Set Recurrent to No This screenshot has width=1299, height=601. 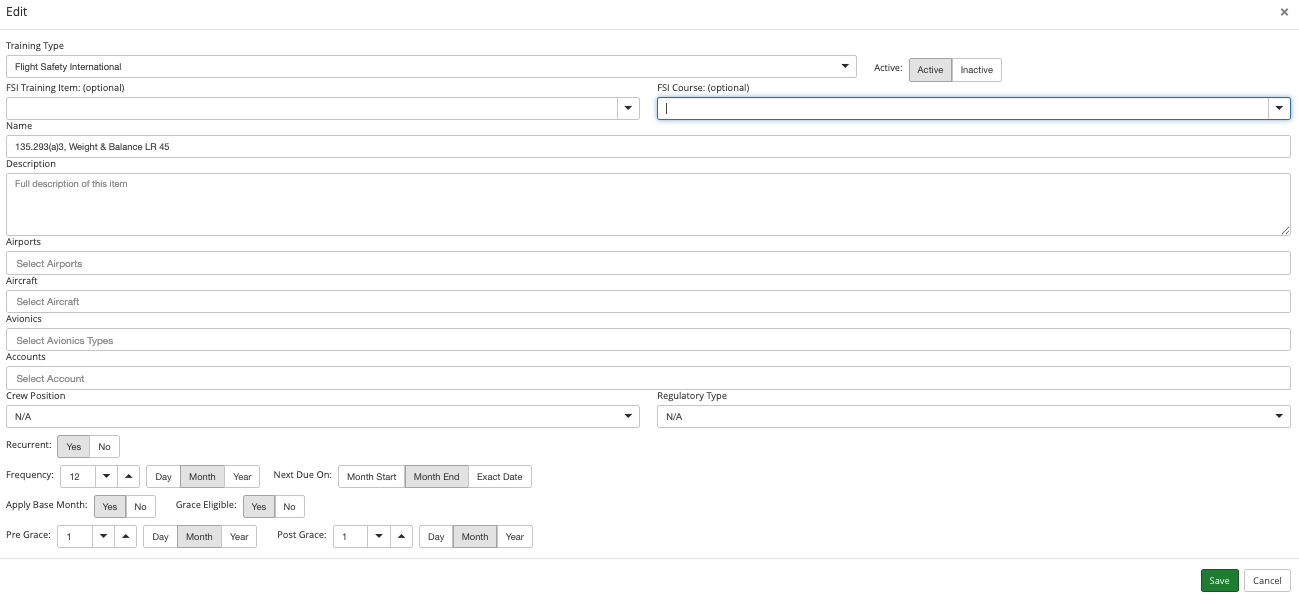click(x=104, y=447)
